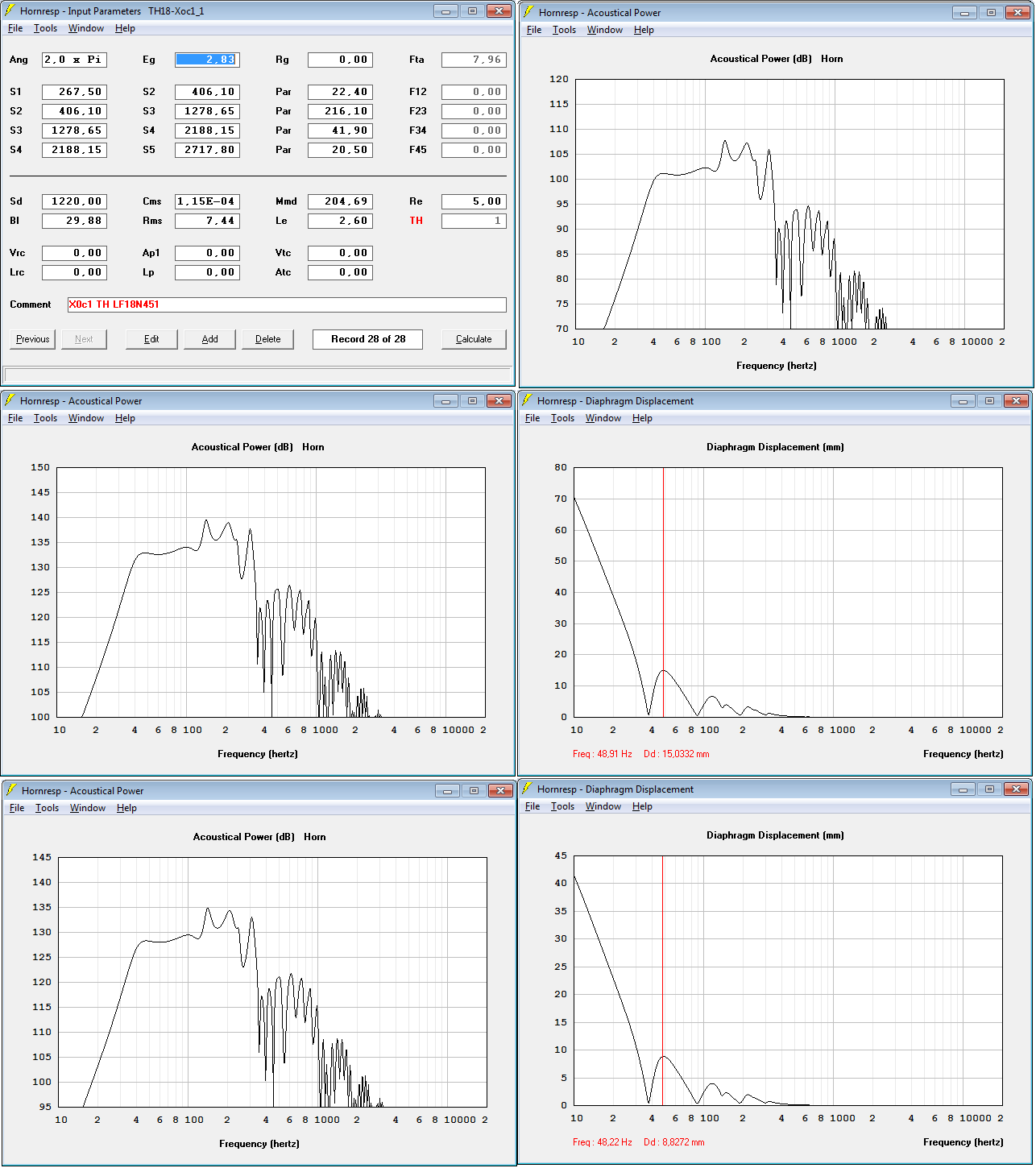Click the 'Freq : 48,22 Hz' readout
Image resolution: width=1036 pixels, height=1168 pixels.
click(602, 1142)
